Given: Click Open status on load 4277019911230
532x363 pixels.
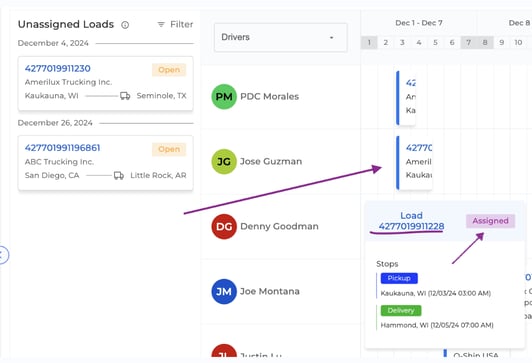Looking at the screenshot, I should coord(169,70).
